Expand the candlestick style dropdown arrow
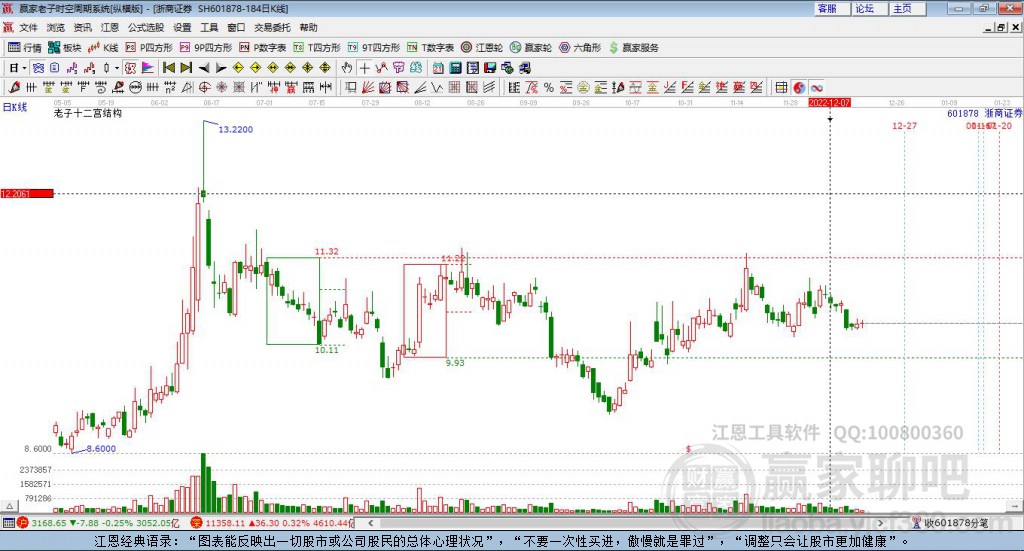1024x551 pixels. (x=117, y=68)
